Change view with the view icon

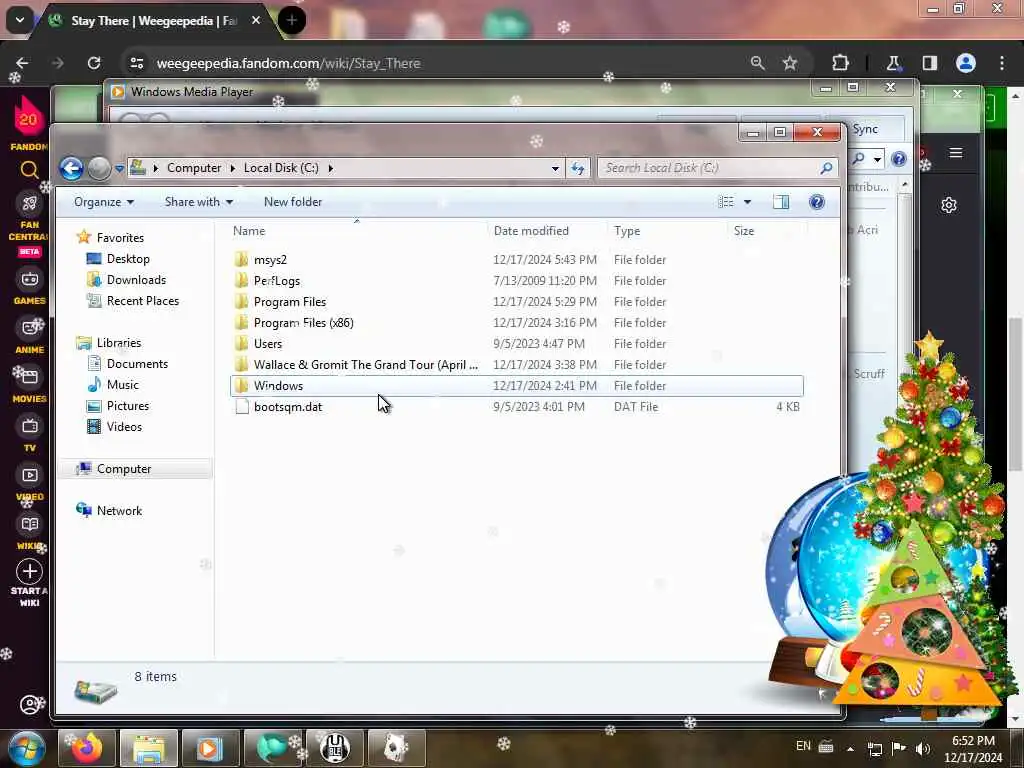tap(726, 202)
